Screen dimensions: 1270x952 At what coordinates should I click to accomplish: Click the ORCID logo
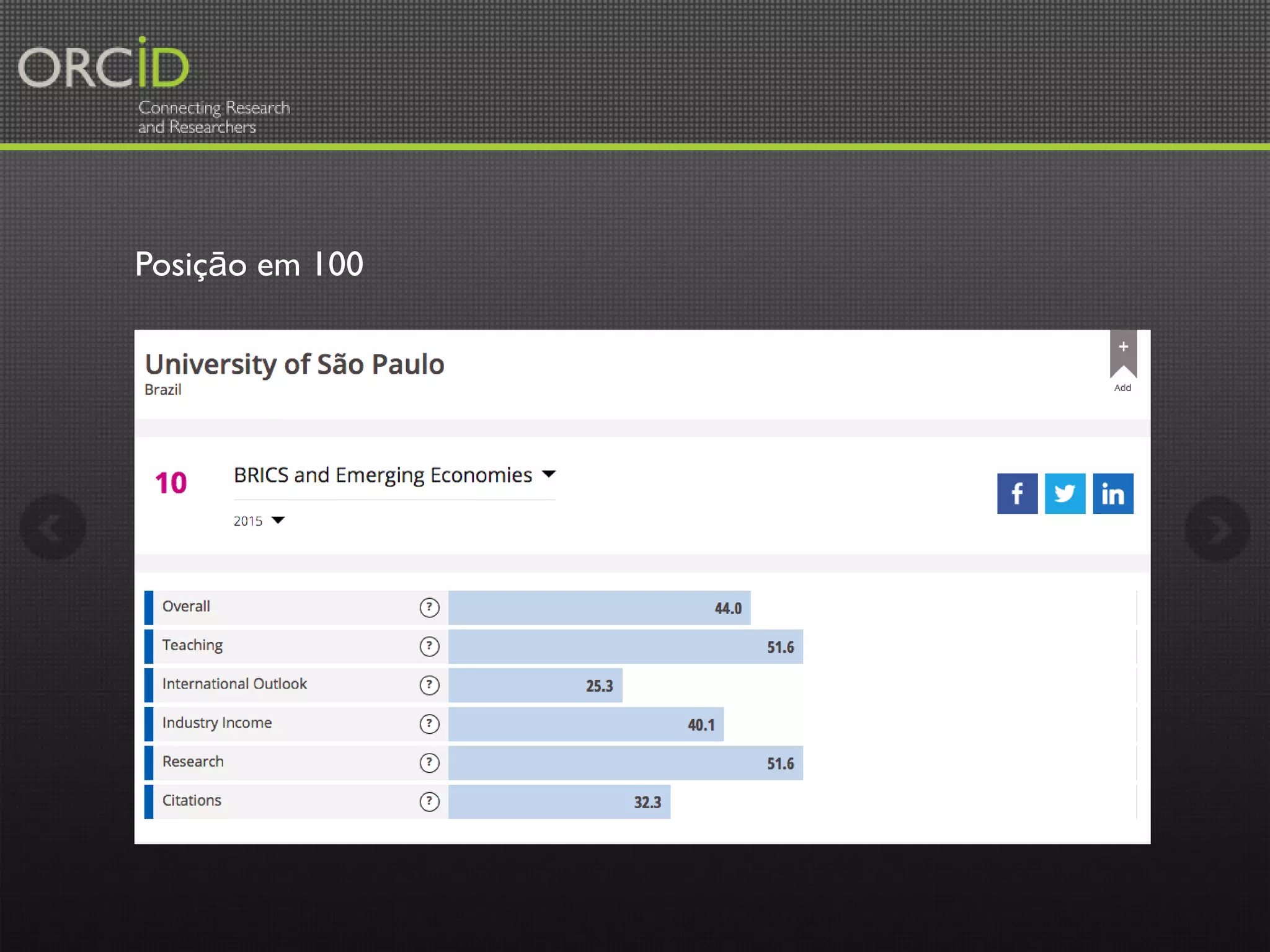[x=104, y=64]
